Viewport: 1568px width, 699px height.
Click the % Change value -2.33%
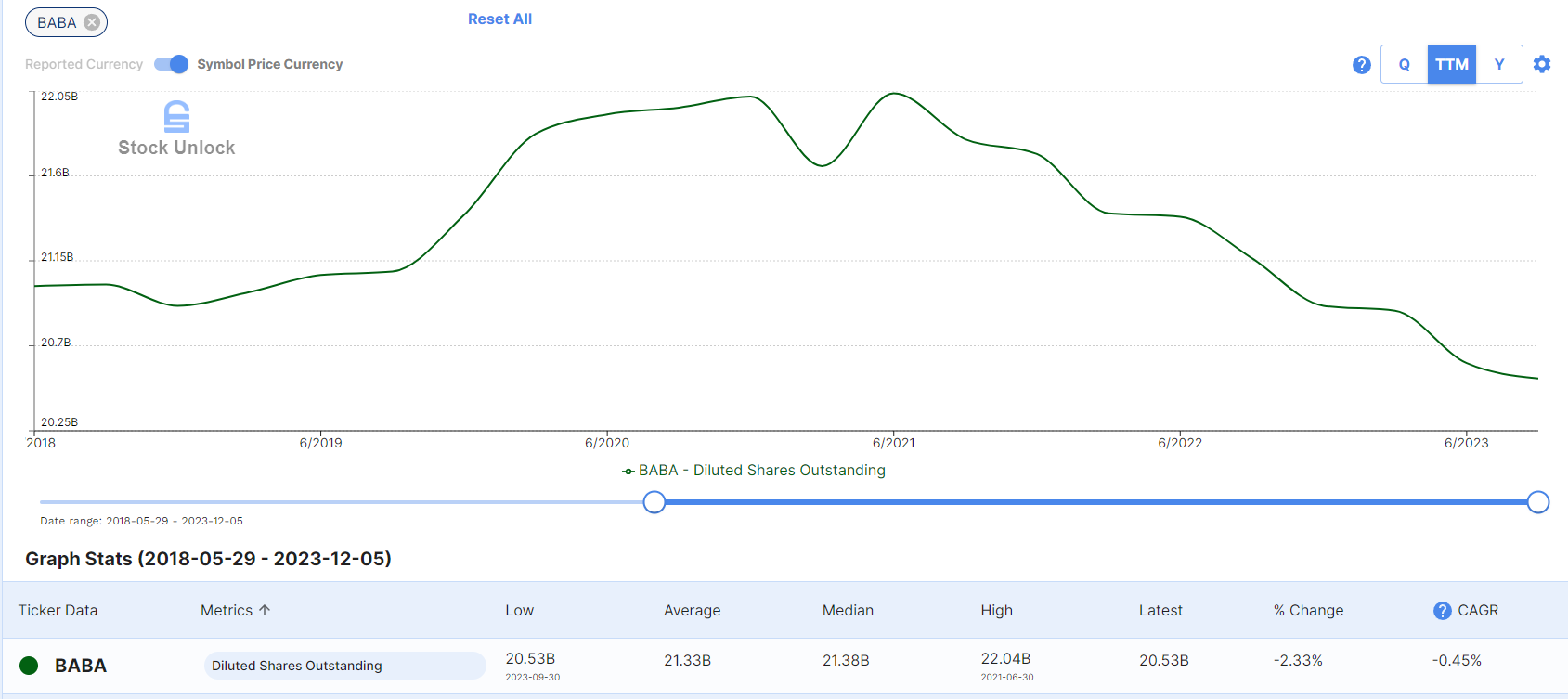(1298, 660)
